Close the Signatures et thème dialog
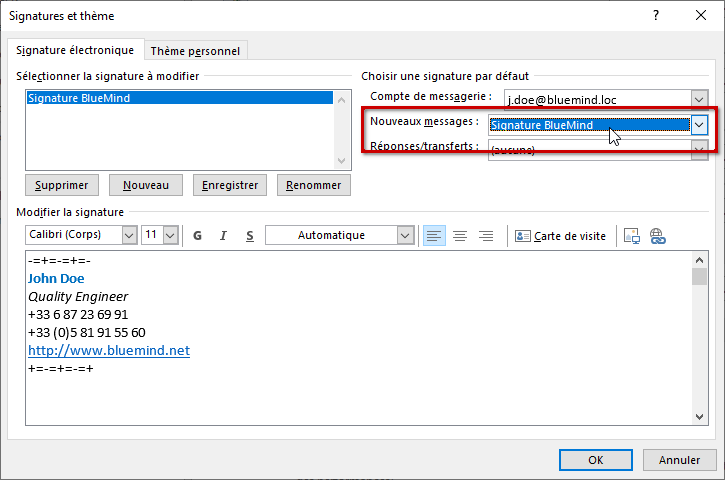 point(702,16)
